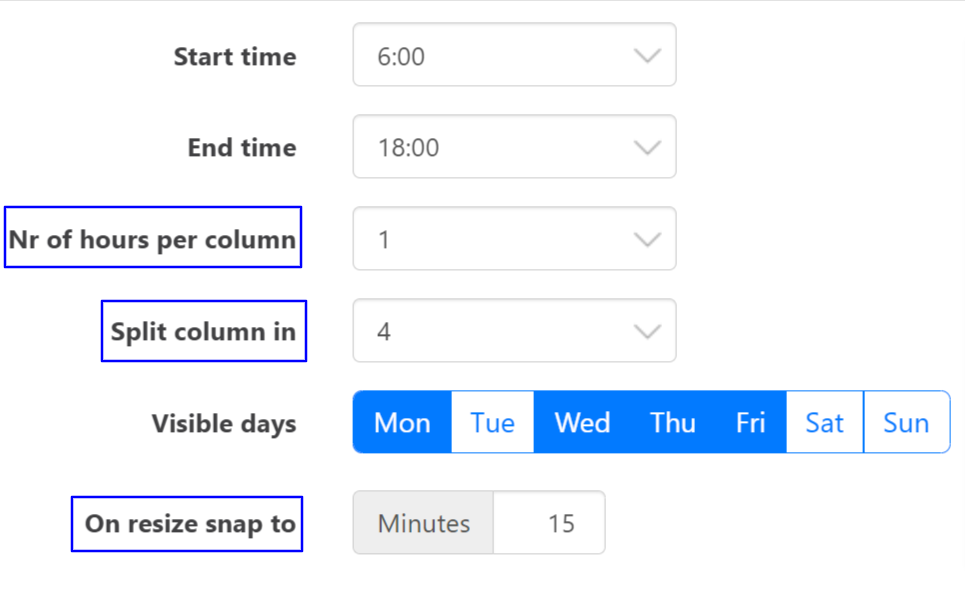This screenshot has height=601, width=965.
Task: Toggle Mon in Visible days
Action: click(x=402, y=422)
